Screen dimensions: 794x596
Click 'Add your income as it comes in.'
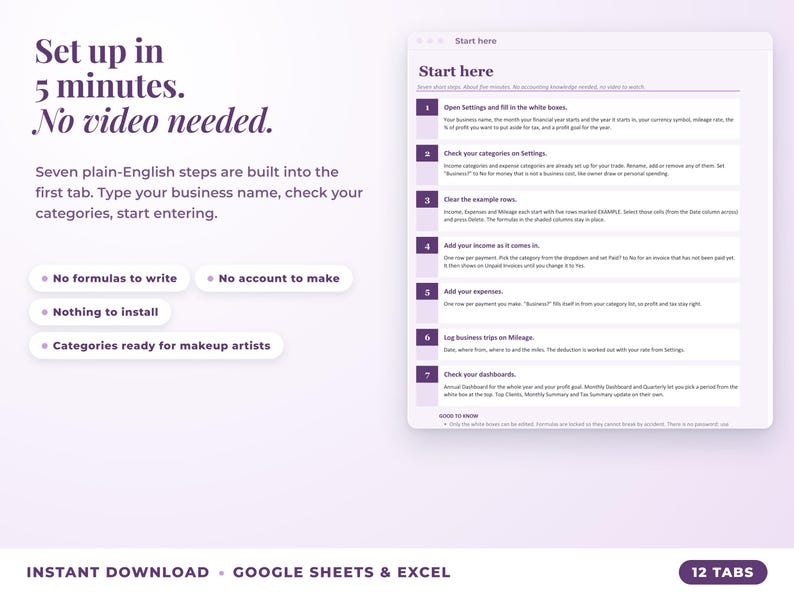pos(492,246)
